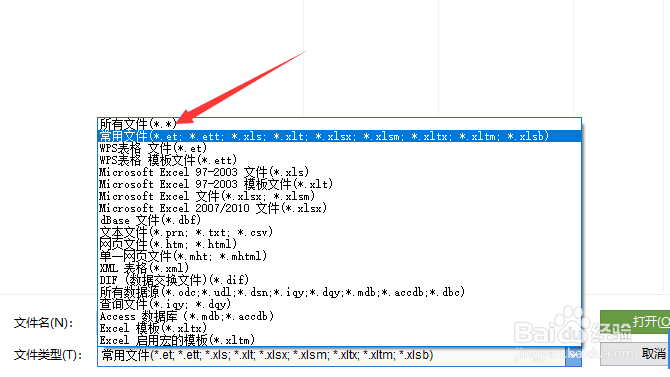Select 所有数据源 file type entry
This screenshot has width=670, height=377.
click(340, 292)
